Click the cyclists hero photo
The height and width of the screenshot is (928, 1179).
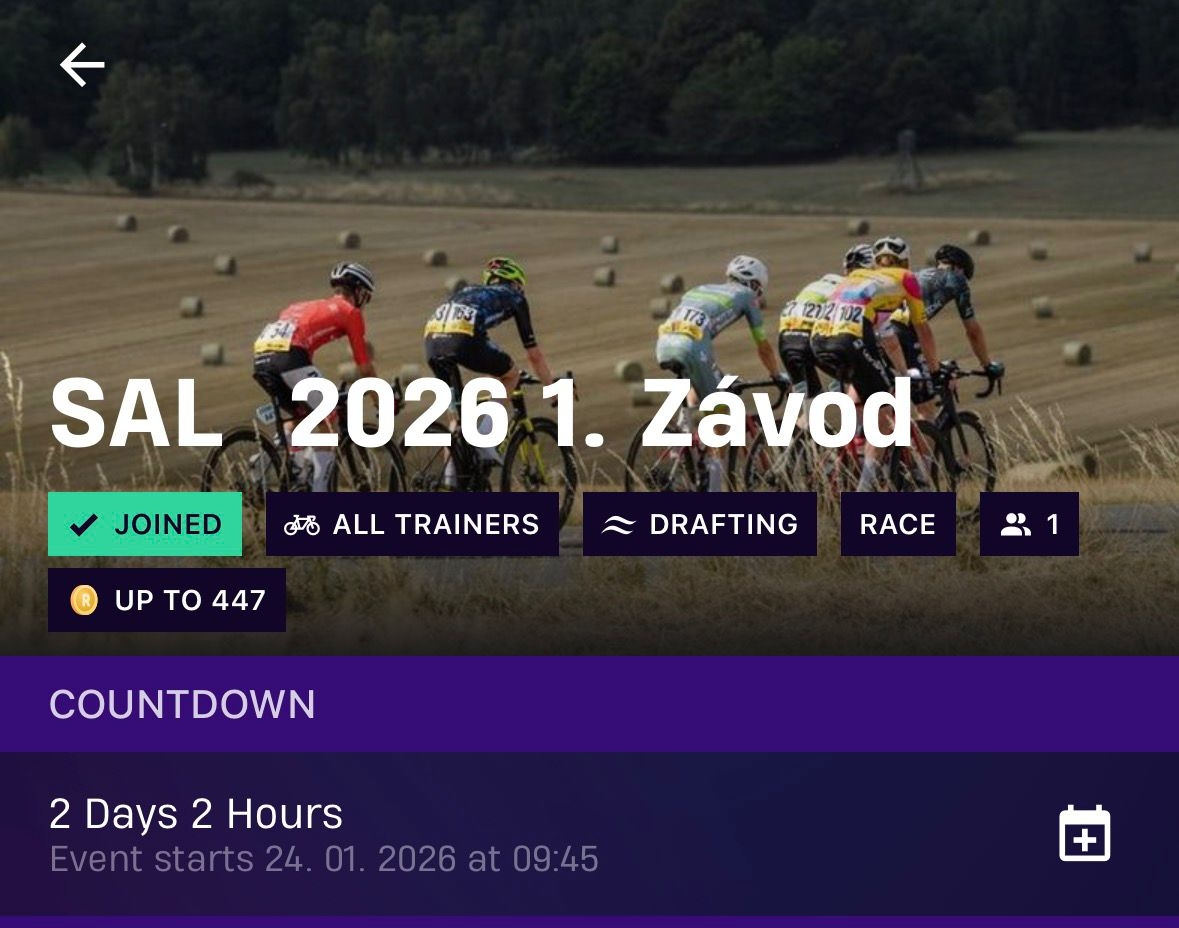click(x=590, y=327)
